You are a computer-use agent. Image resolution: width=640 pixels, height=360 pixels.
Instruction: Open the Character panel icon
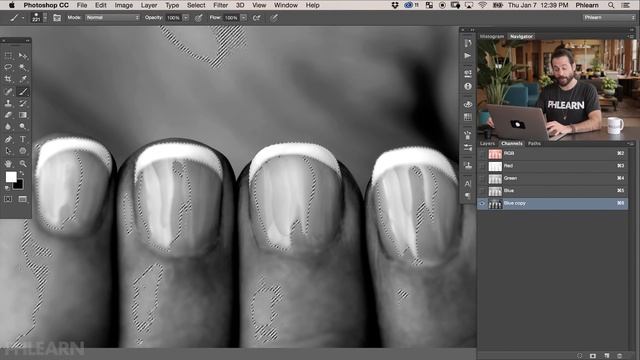[x=468, y=184]
